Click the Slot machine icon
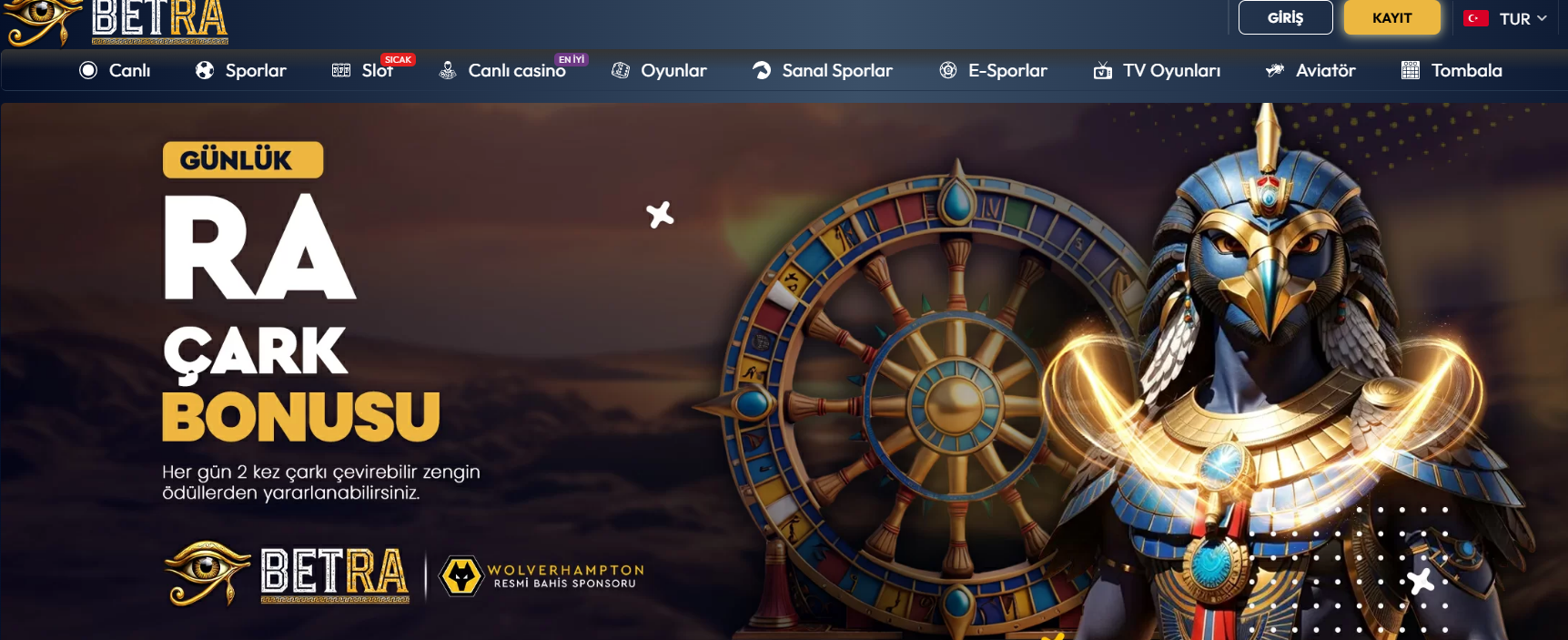1568x640 pixels. 341,70
